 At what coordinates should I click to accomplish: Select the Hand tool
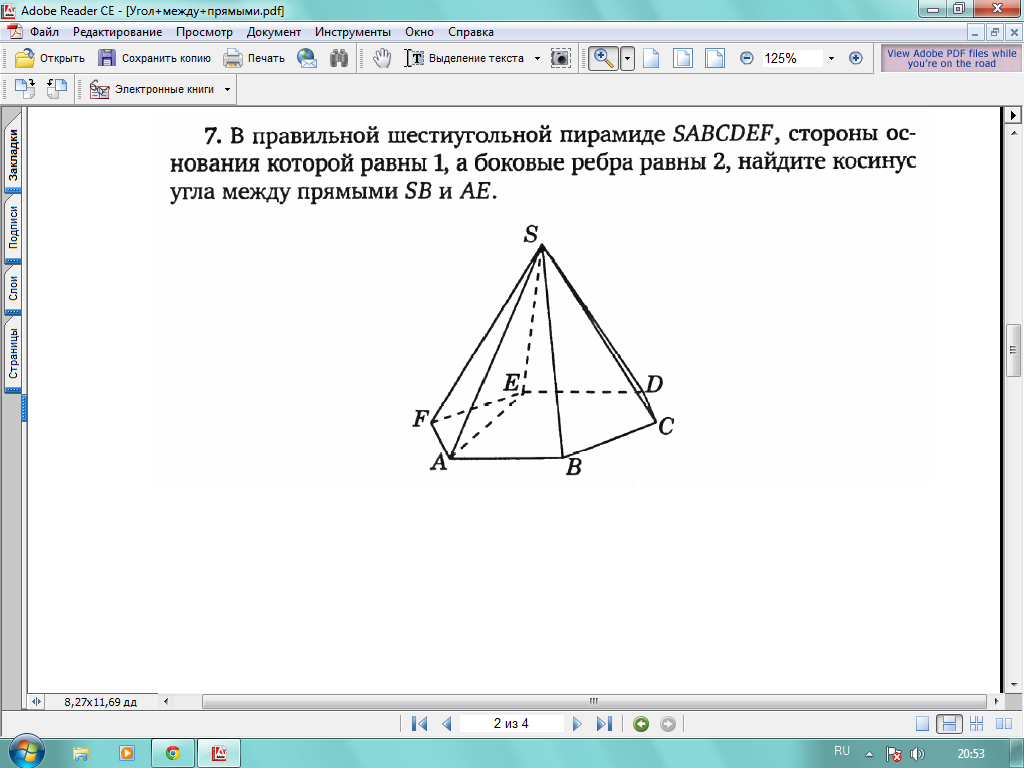point(382,58)
